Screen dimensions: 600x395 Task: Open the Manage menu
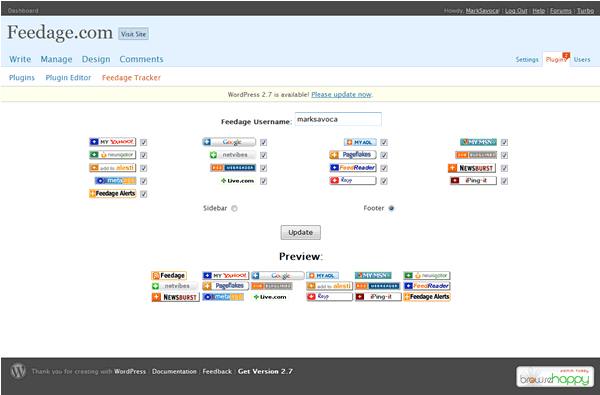point(56,59)
